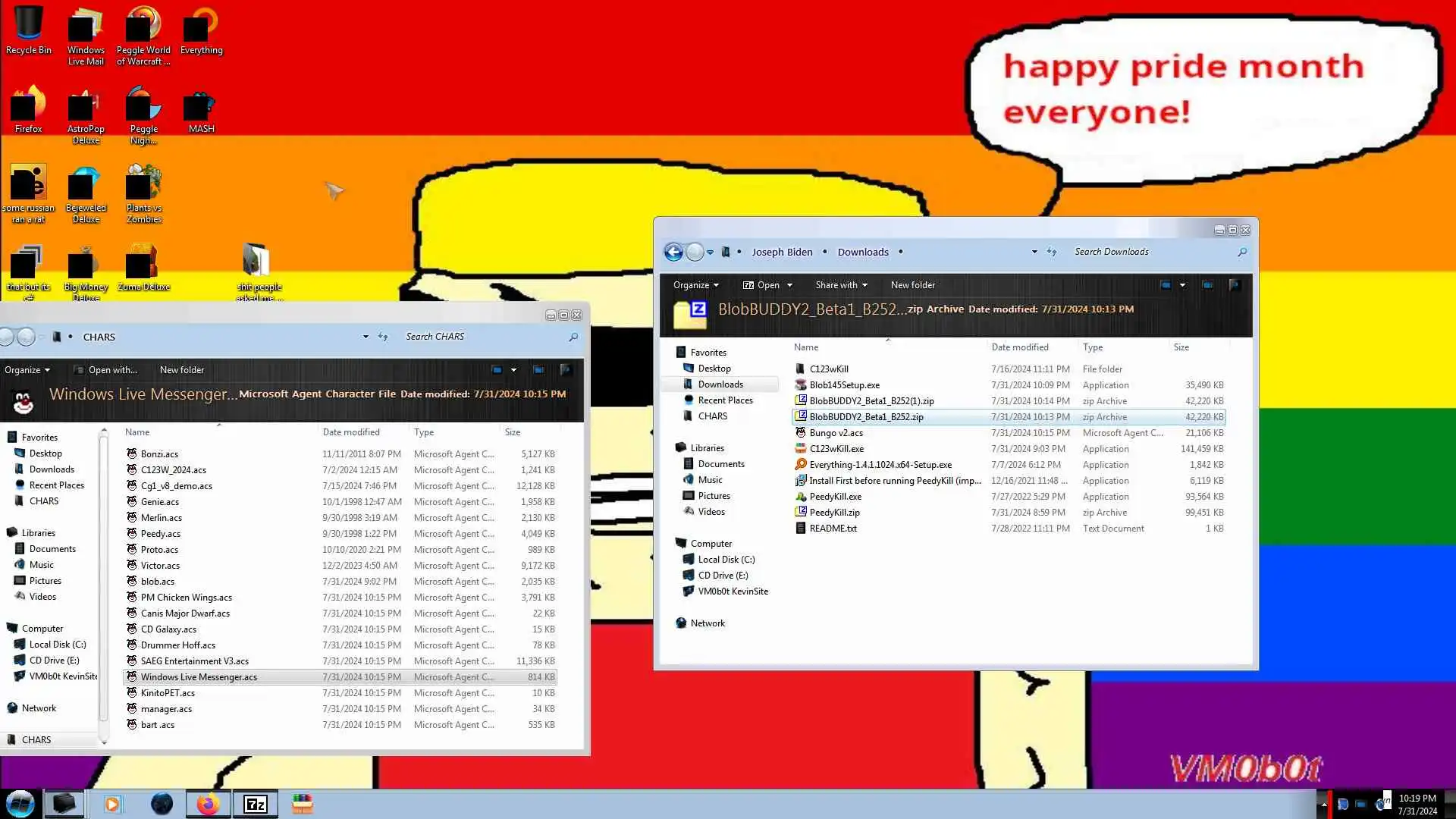1456x819 pixels.
Task: Toggle the preview pane in the CHARS window
Action: point(538,370)
